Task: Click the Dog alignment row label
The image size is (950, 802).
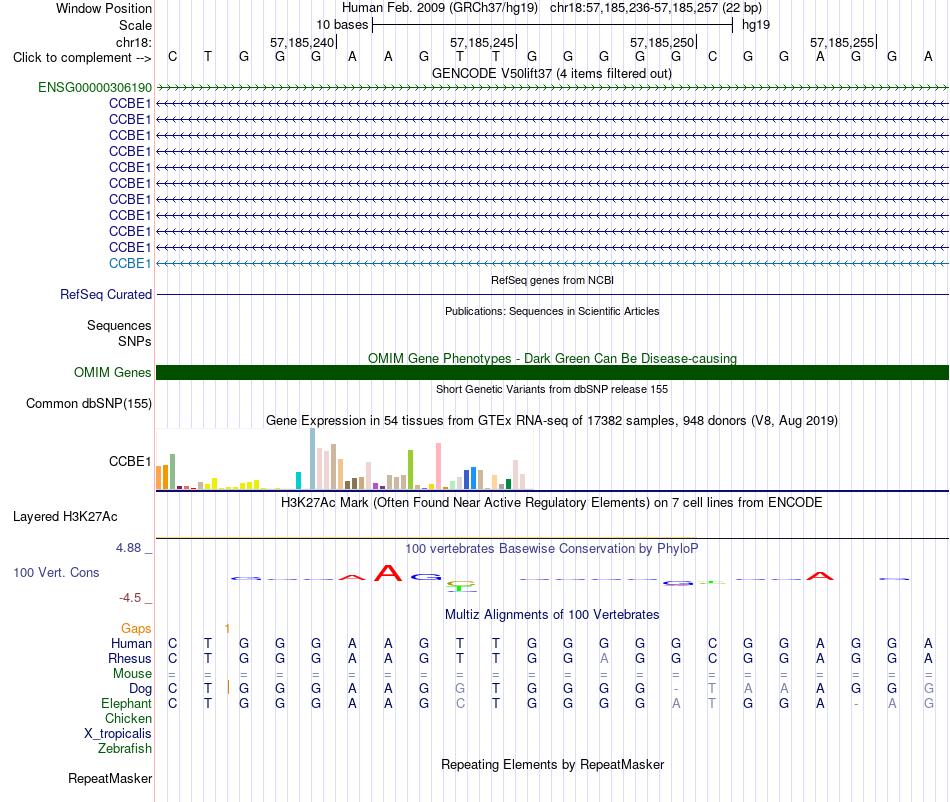Action: [x=140, y=689]
